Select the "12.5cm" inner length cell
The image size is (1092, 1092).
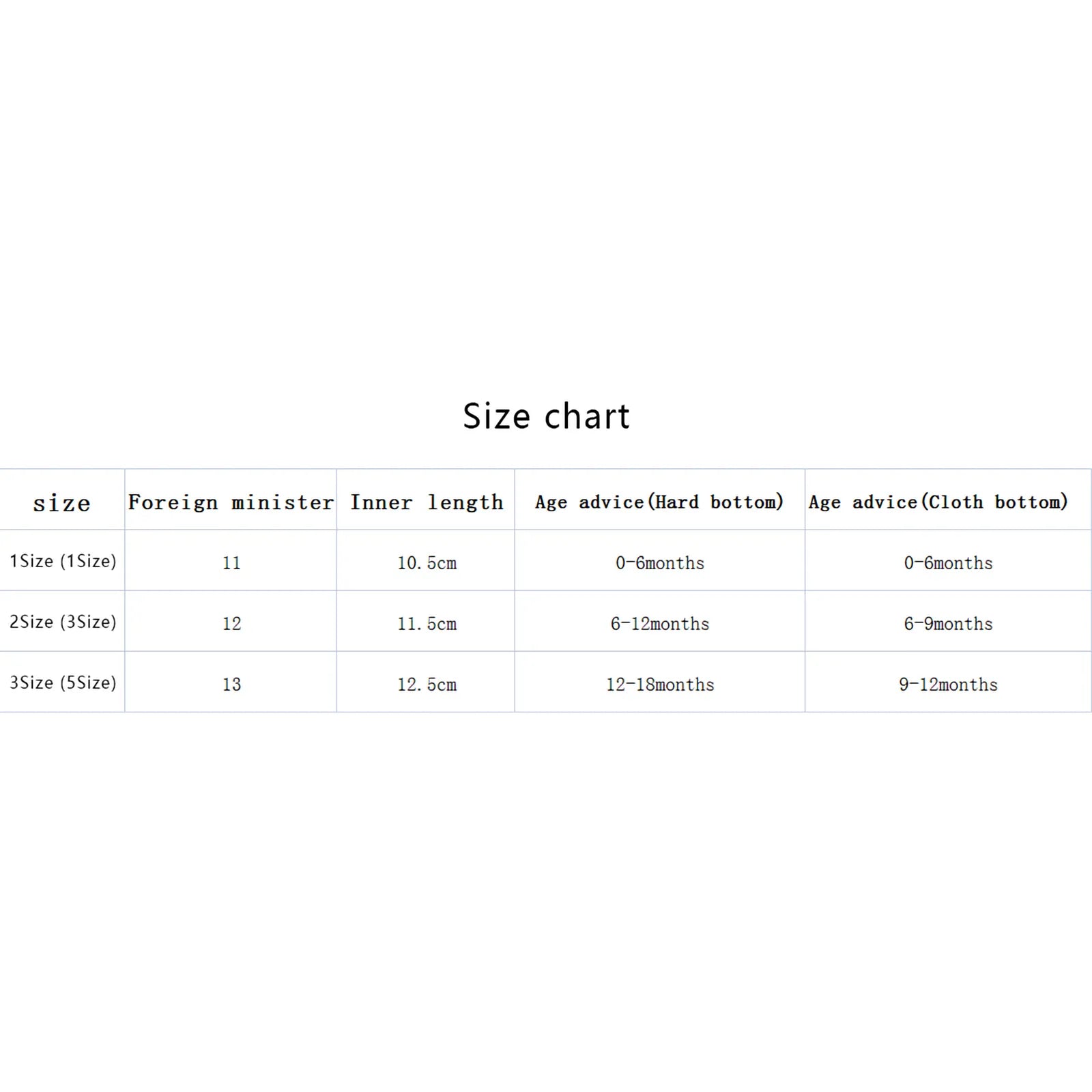(x=427, y=685)
